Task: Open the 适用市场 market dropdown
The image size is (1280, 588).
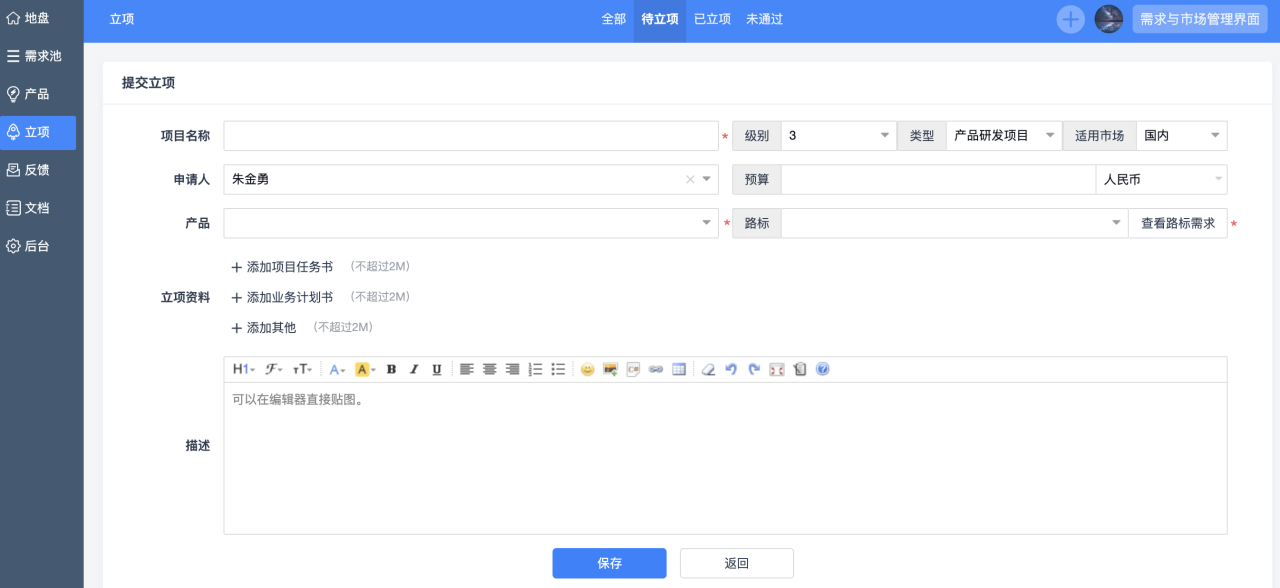Action: tap(1180, 136)
